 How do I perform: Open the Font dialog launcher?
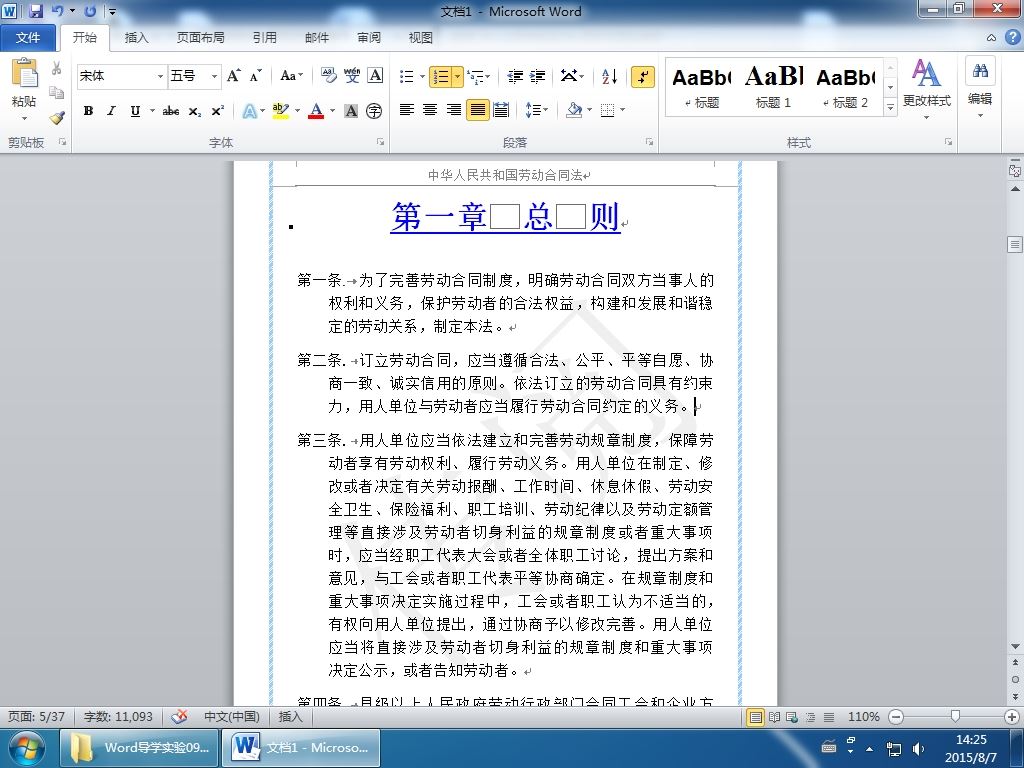[380, 142]
